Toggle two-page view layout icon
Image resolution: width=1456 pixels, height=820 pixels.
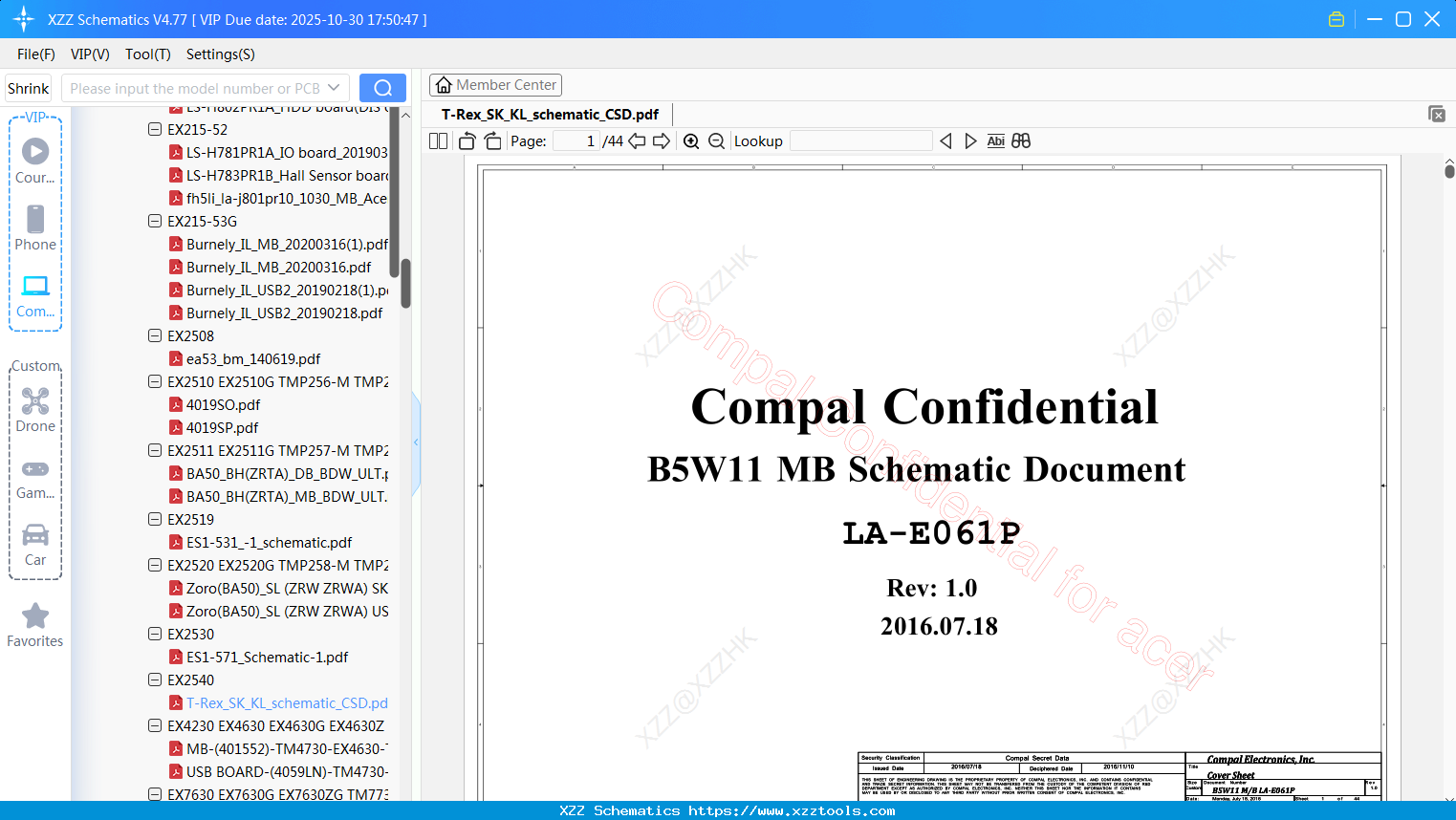[439, 141]
